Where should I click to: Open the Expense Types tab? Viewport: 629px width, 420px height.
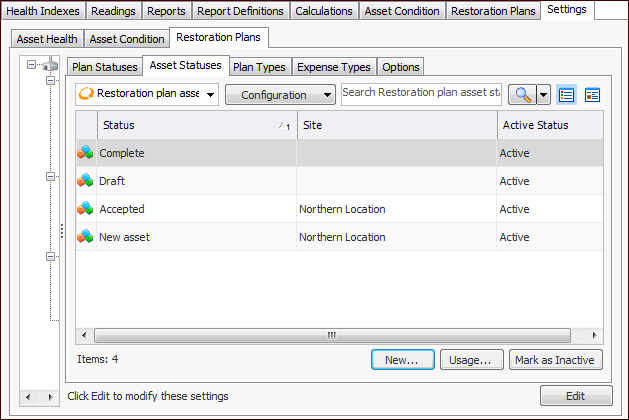[335, 67]
